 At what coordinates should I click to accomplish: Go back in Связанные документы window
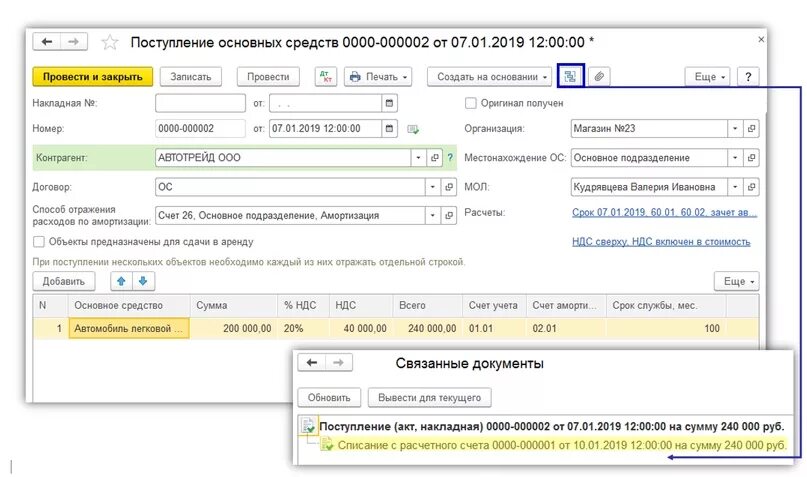311,363
